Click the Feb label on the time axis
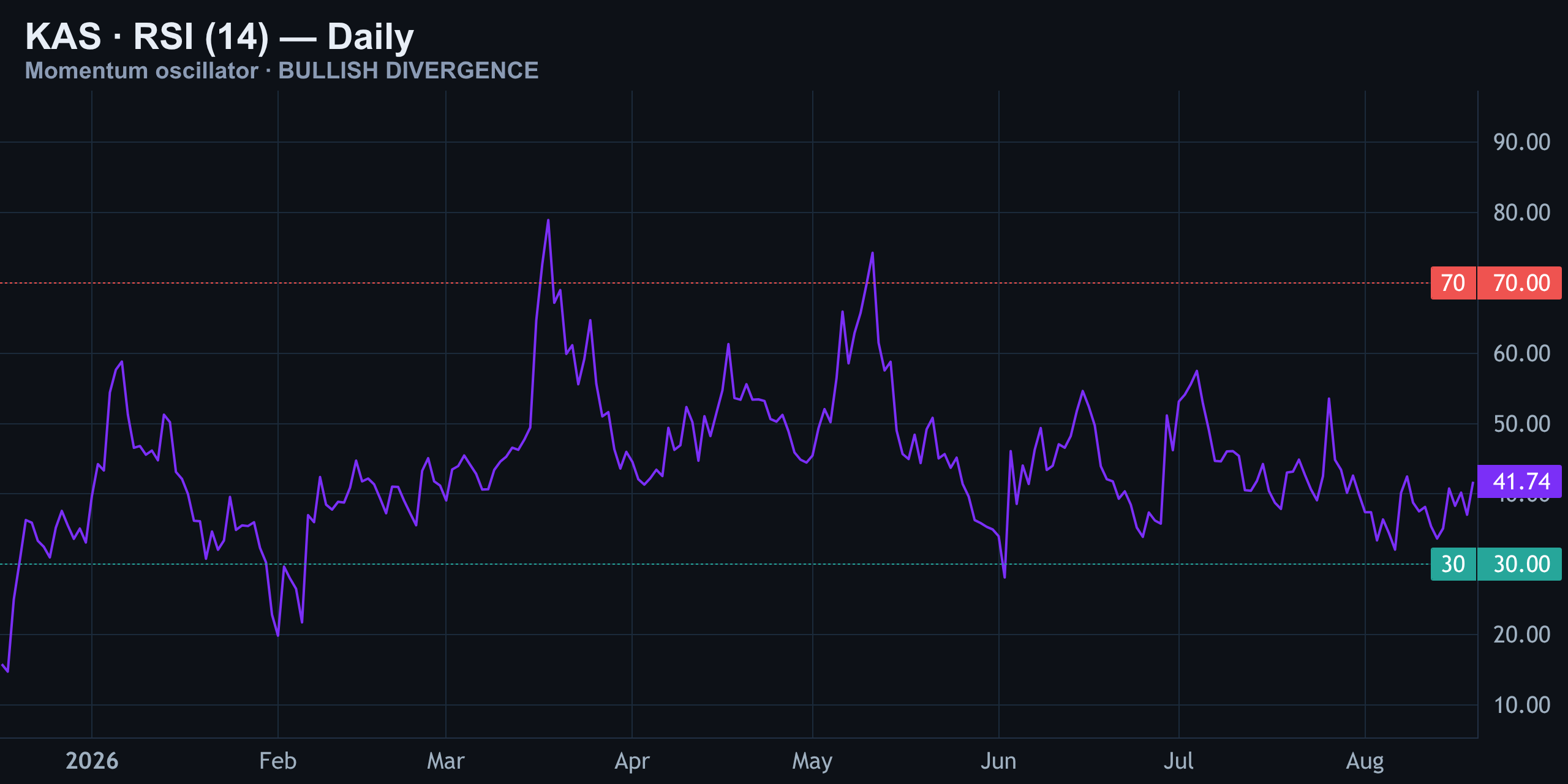Viewport: 1568px width, 784px height. tap(277, 761)
